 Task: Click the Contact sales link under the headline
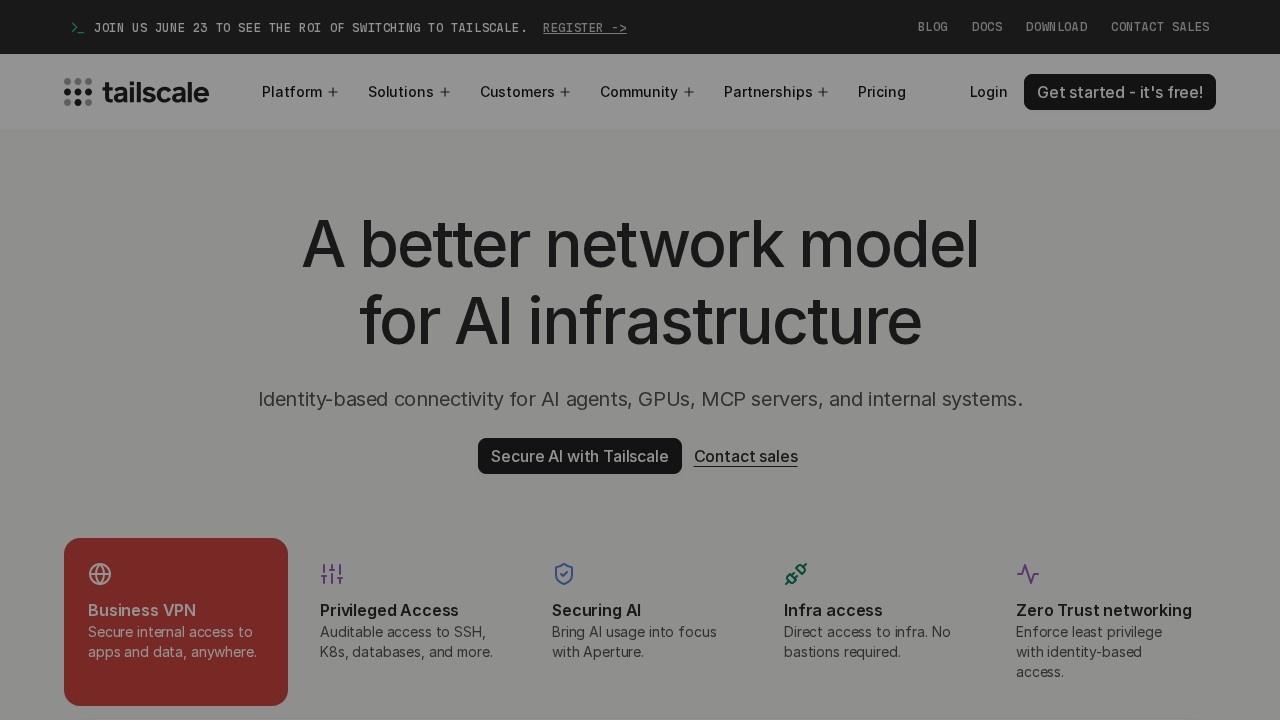point(746,456)
